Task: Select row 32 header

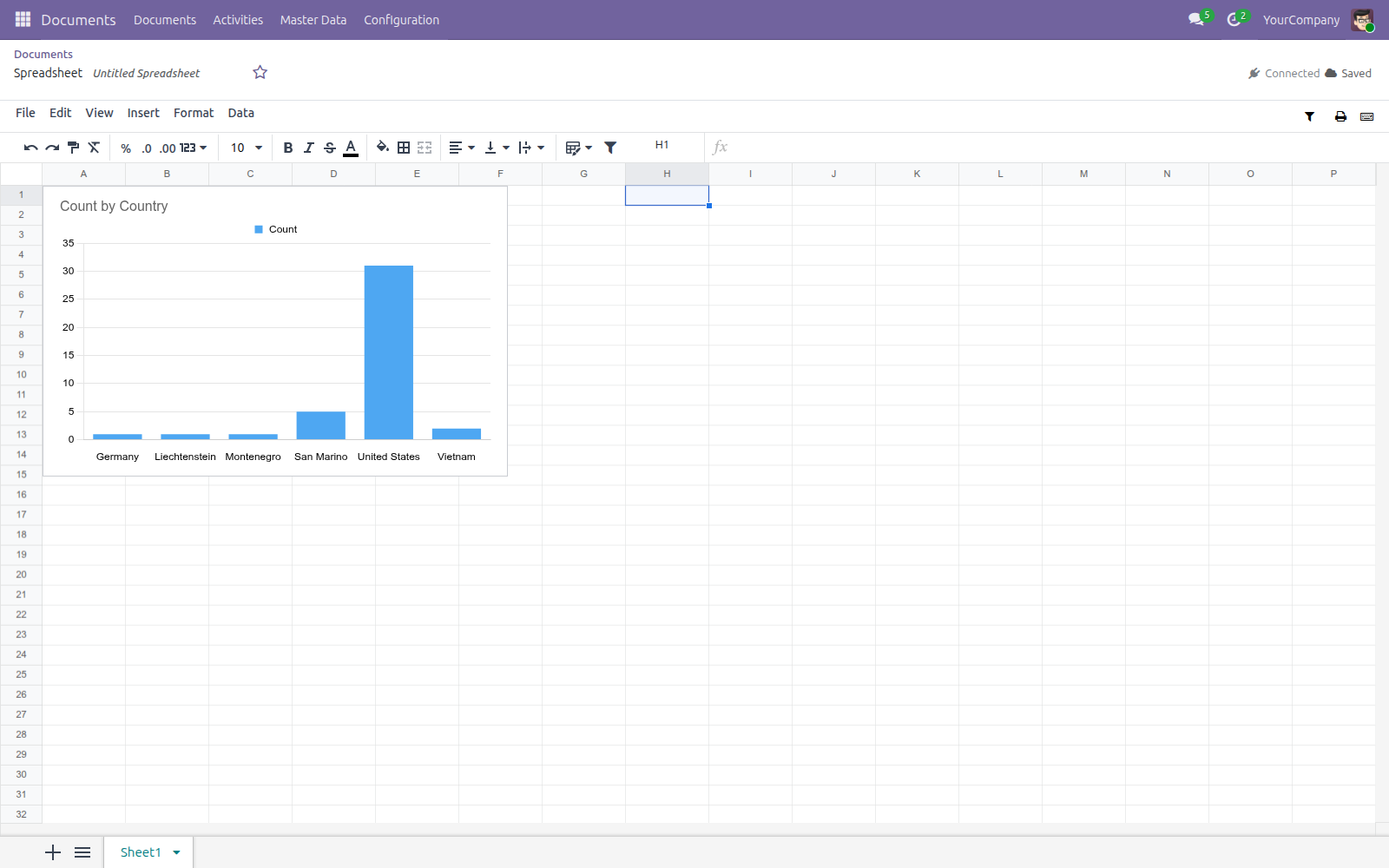Action: [21, 814]
